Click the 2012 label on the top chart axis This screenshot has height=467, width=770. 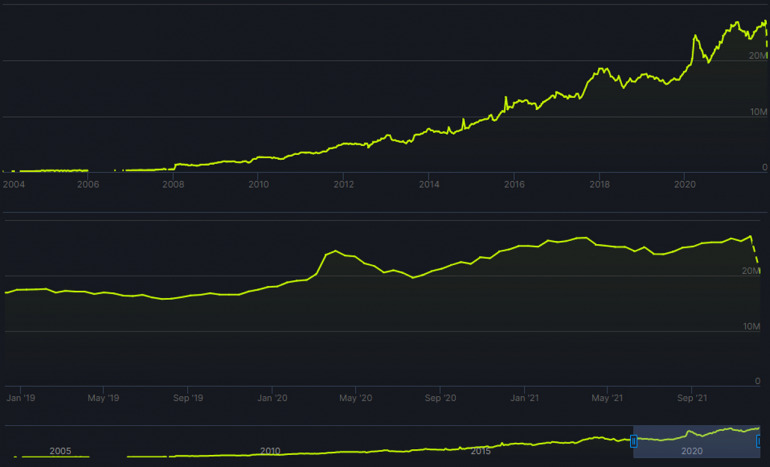click(344, 185)
